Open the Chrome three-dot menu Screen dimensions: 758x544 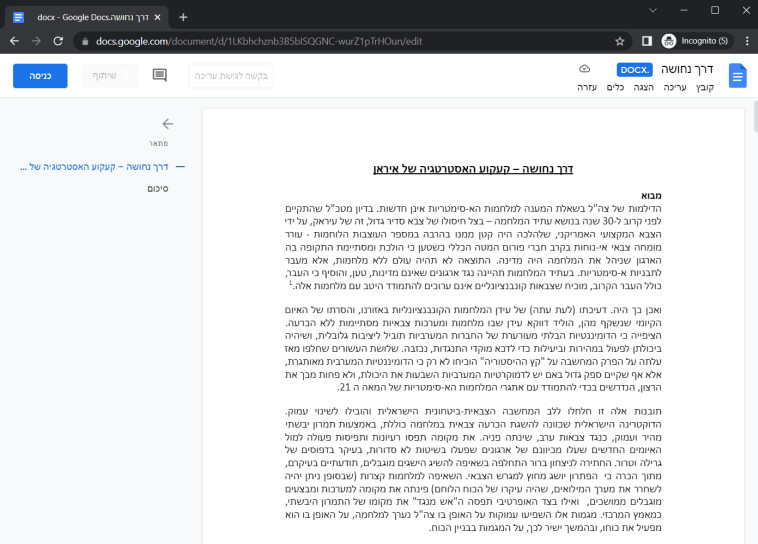coord(743,41)
